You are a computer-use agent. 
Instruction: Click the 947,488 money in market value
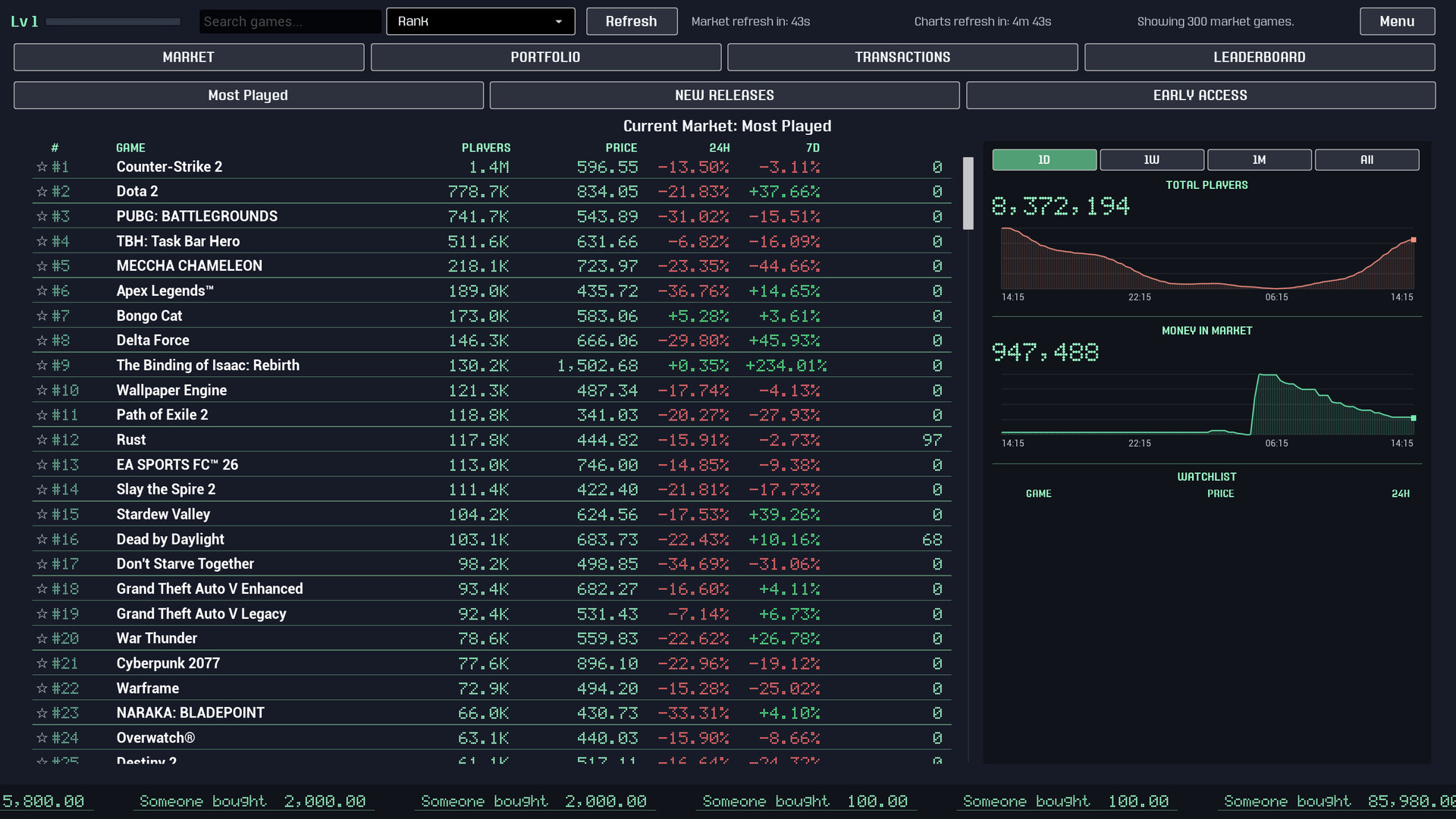1045,352
